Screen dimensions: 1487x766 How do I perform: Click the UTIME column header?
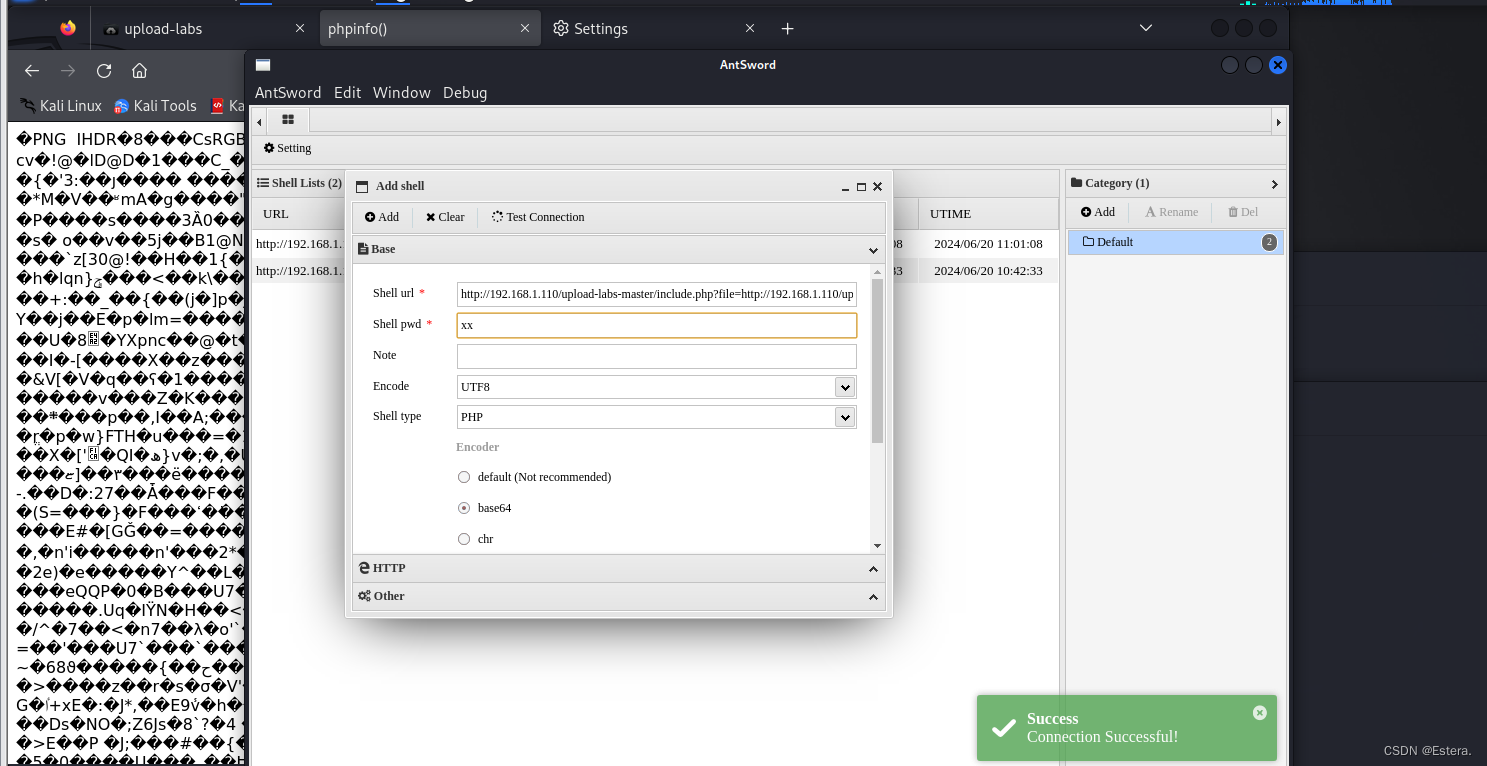tap(990, 214)
